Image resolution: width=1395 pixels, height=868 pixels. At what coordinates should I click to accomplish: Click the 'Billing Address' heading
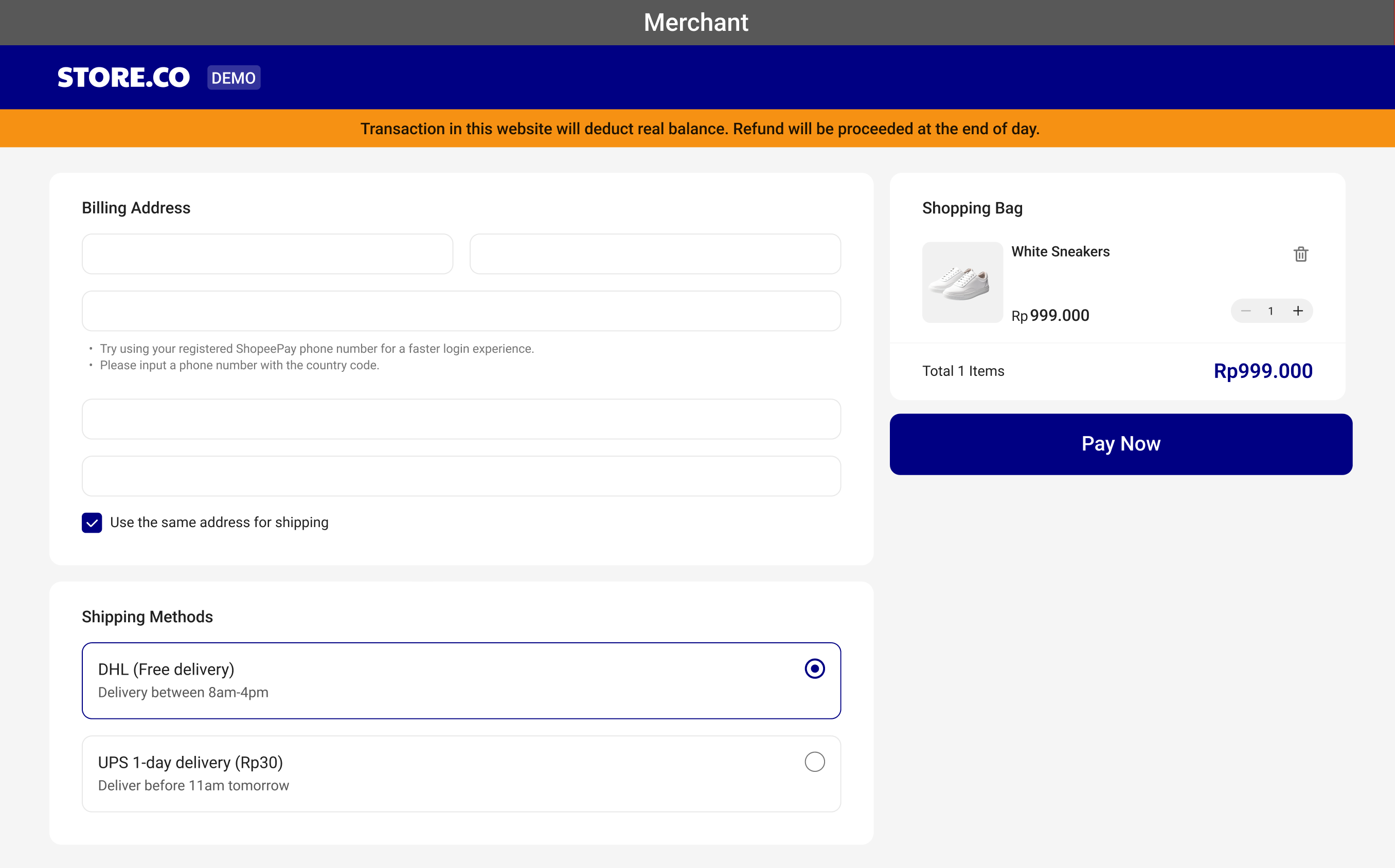[136, 208]
